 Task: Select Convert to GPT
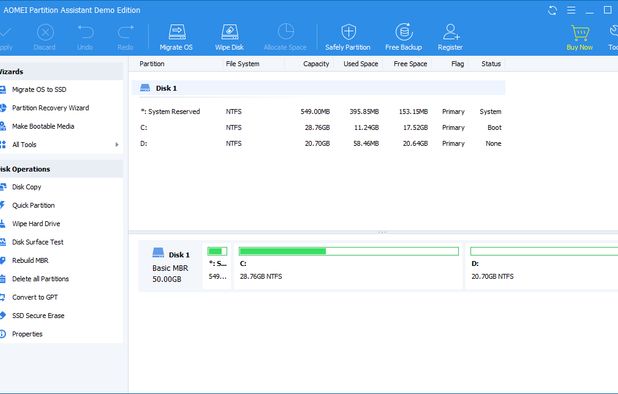(35, 297)
